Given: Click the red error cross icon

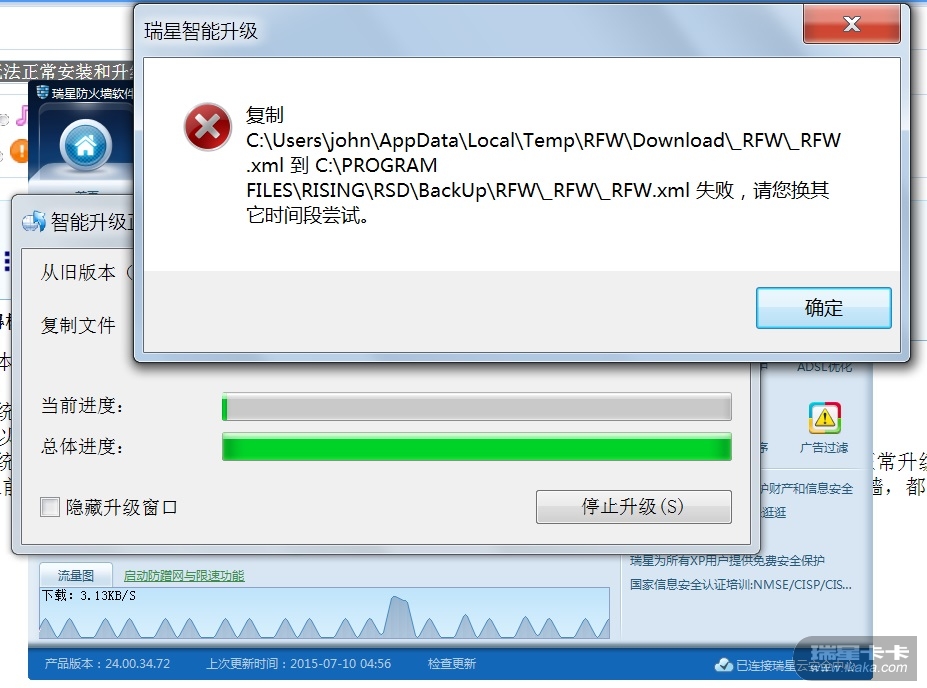Looking at the screenshot, I should coord(208,126).
